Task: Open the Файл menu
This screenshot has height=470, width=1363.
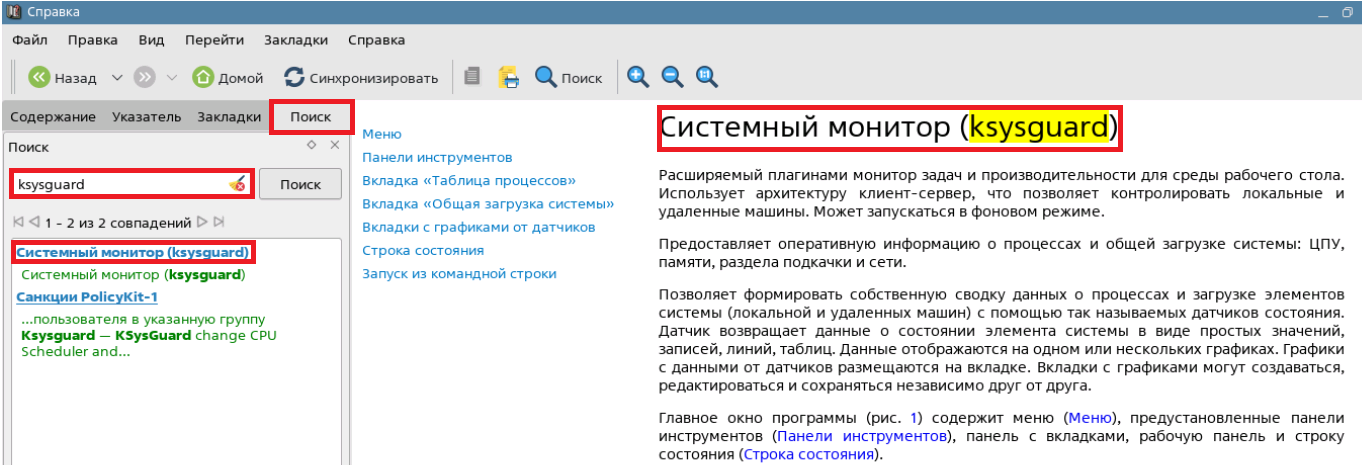Action: point(30,40)
